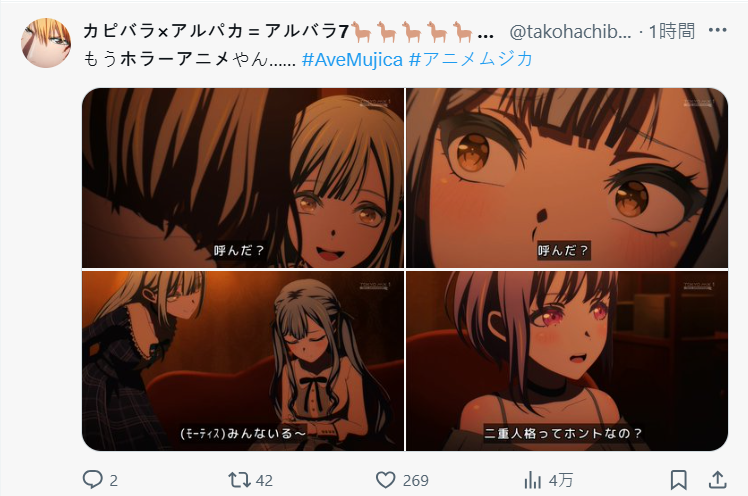Screen dimensions: 748x496
Task: Open the #アニメムジカ hashtag link
Action: click(x=471, y=59)
